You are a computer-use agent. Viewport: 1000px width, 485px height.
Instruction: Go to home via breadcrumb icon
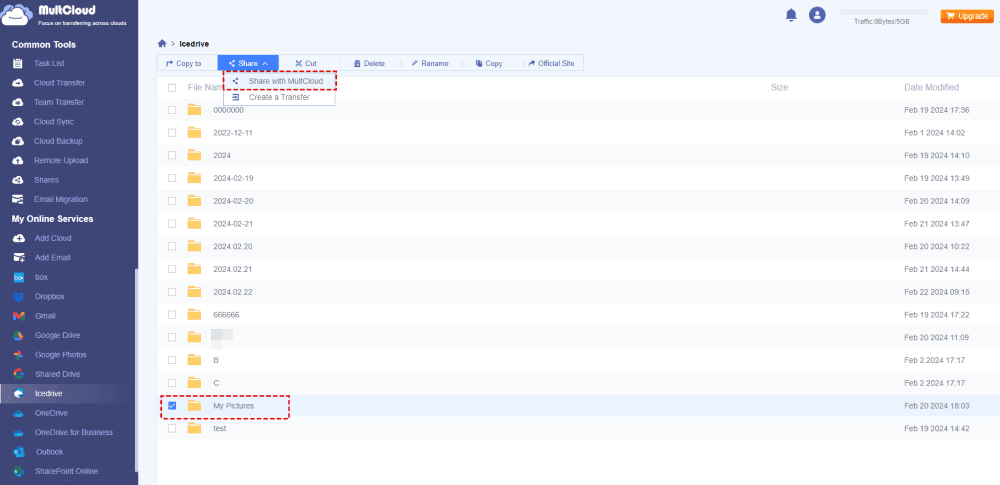point(162,43)
